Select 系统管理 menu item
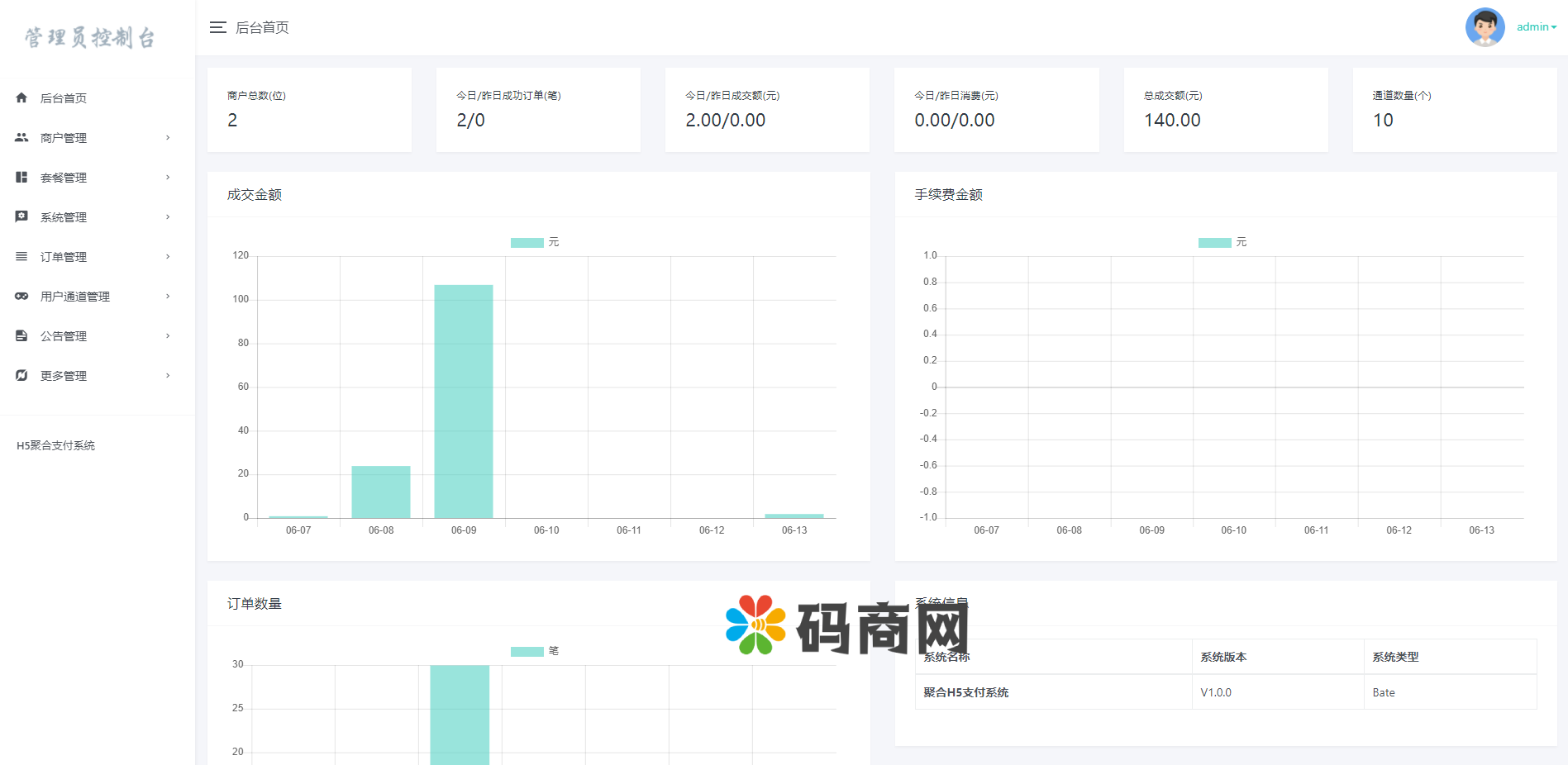The height and width of the screenshot is (765, 1568). coord(64,217)
